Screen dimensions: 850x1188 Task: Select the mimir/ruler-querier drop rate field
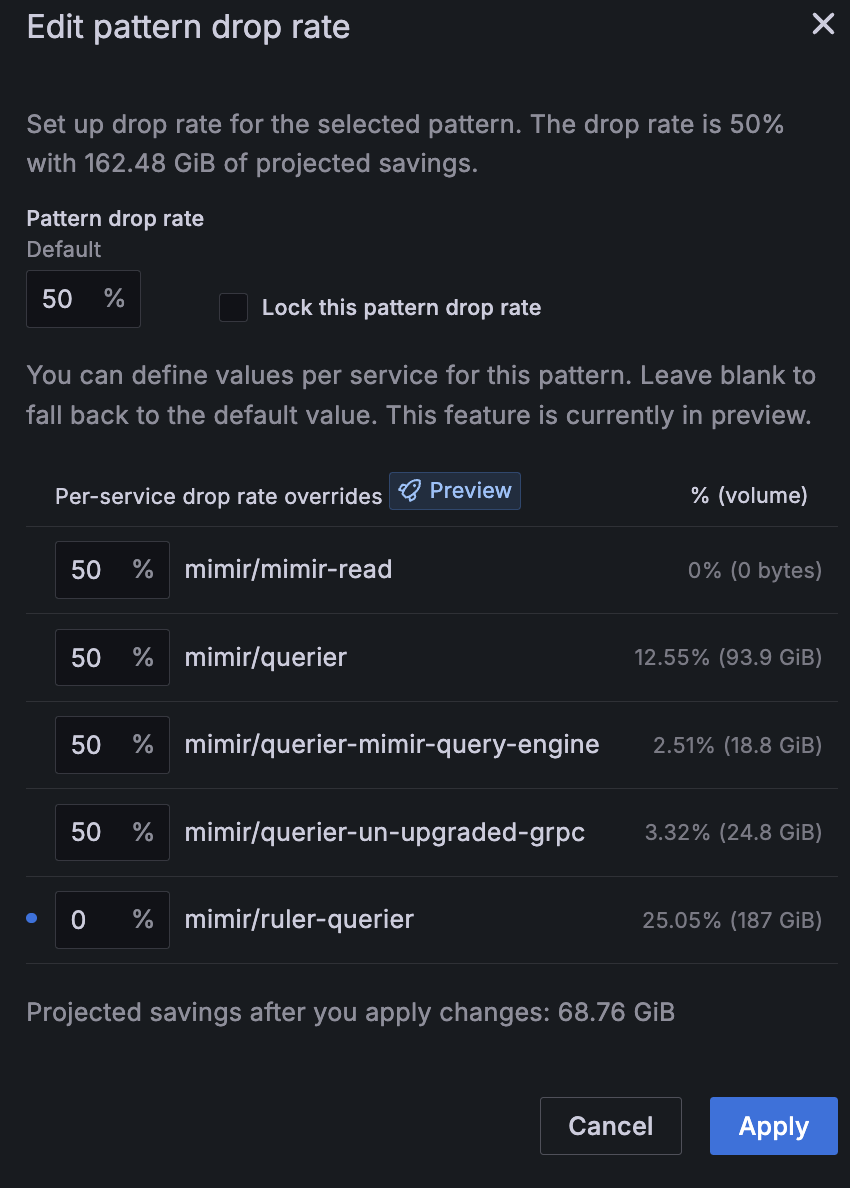click(x=100, y=919)
